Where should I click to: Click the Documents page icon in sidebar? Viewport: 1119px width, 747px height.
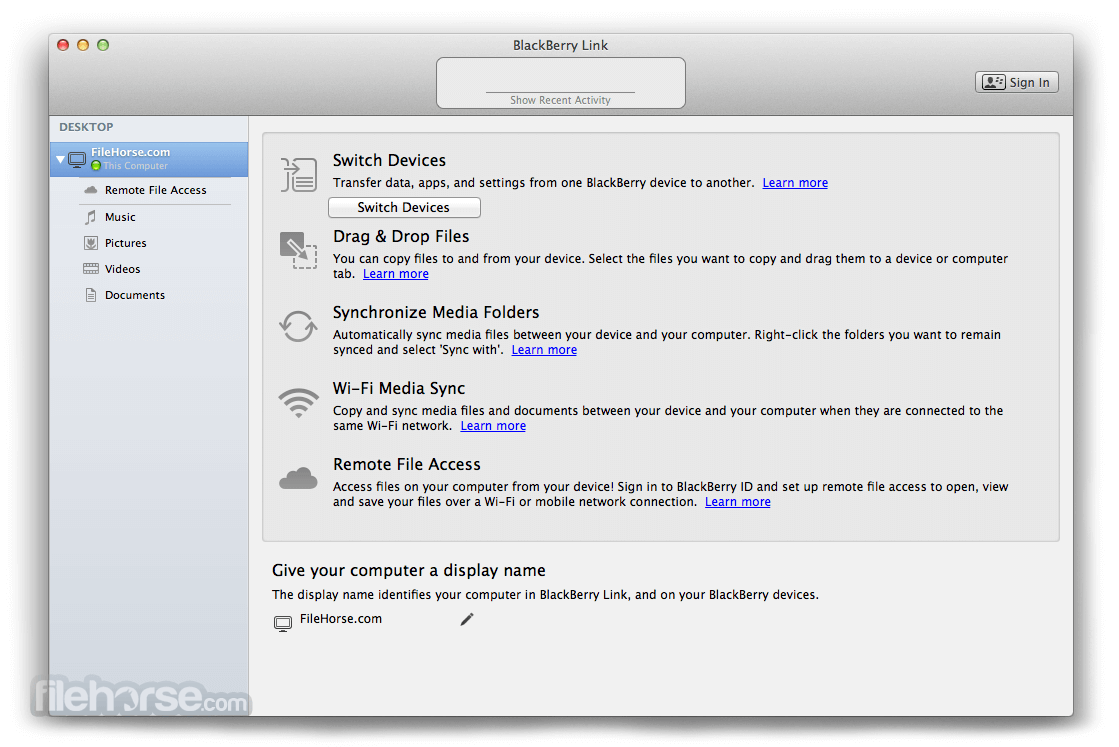91,295
